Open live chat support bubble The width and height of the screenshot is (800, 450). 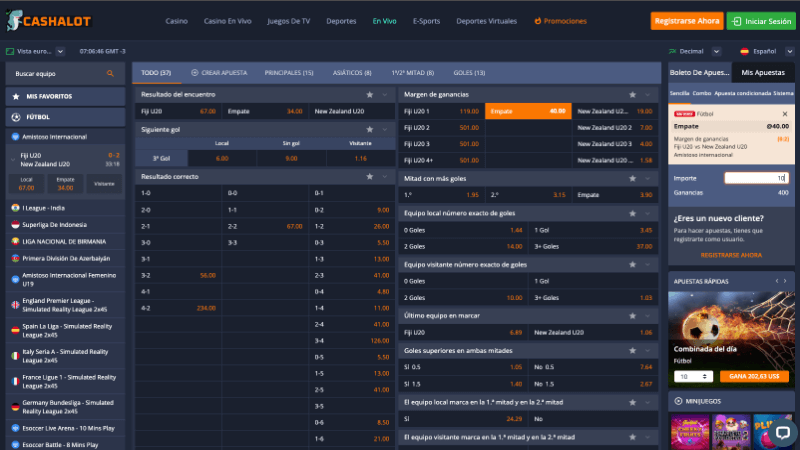782,433
